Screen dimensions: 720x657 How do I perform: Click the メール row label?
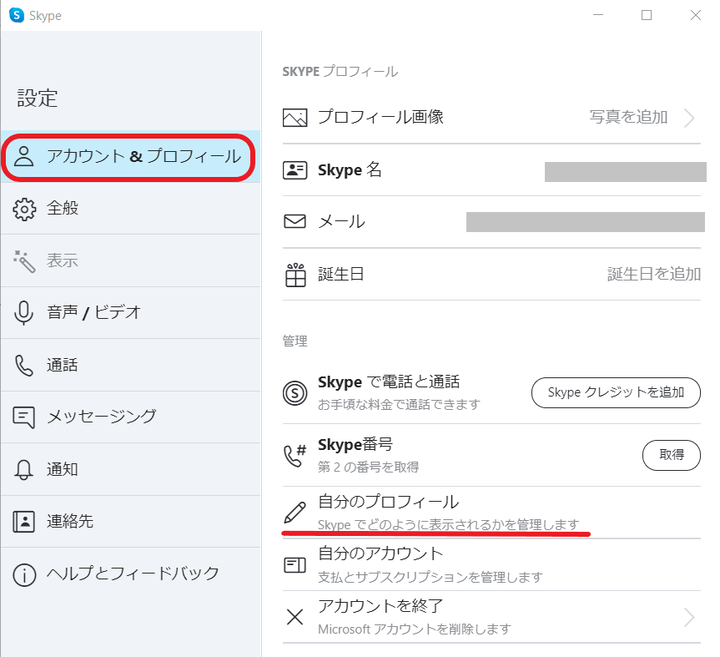tap(342, 222)
